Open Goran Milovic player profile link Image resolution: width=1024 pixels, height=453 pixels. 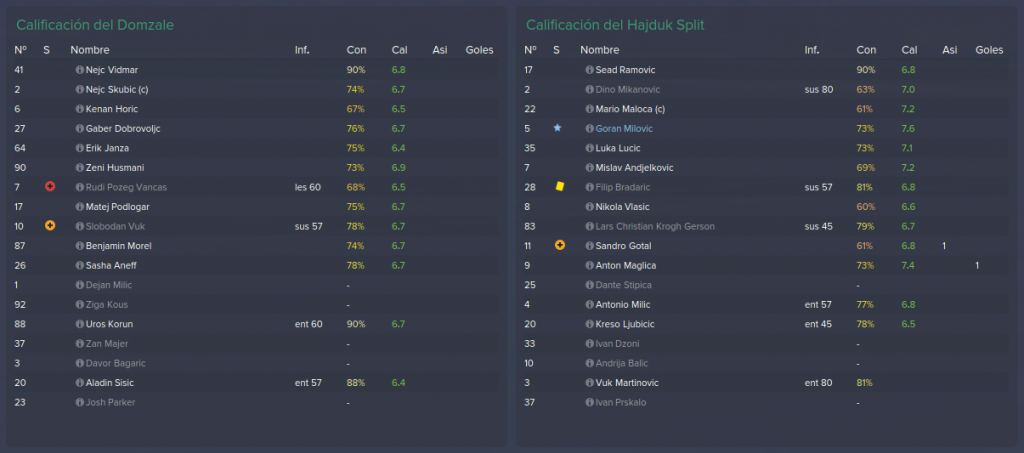tap(624, 129)
